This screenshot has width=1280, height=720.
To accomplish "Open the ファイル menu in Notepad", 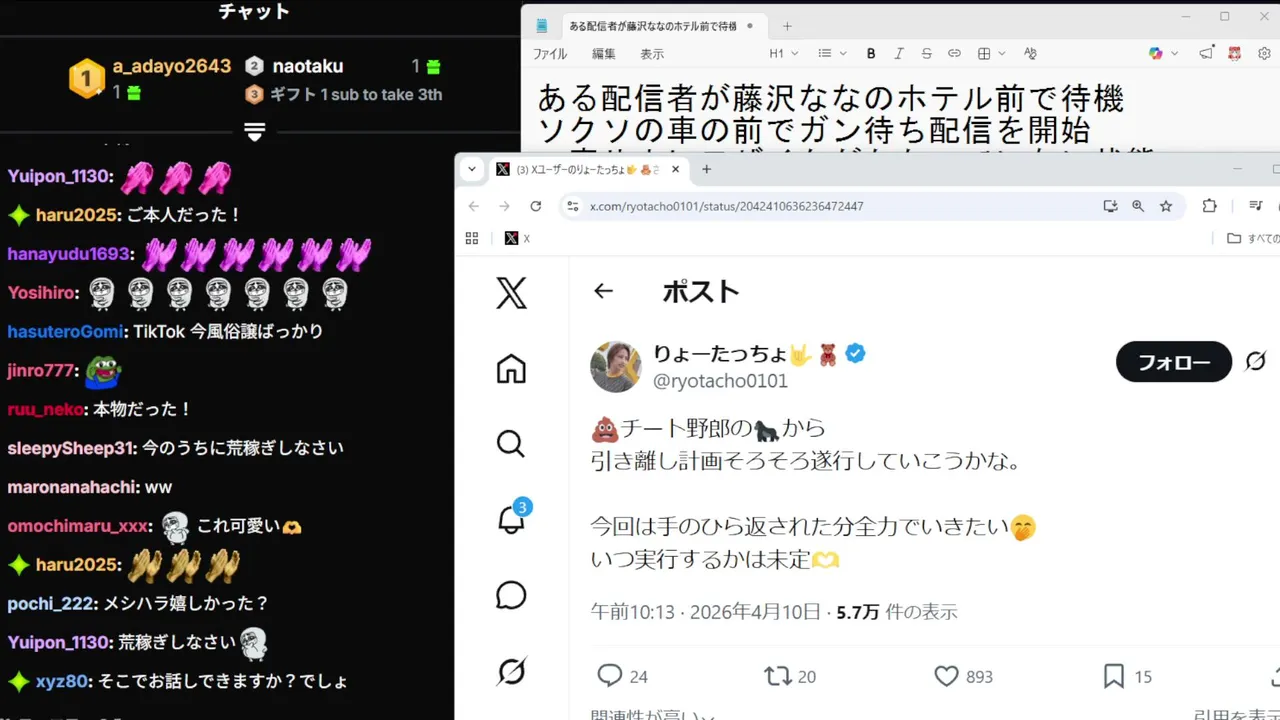I will (x=550, y=54).
